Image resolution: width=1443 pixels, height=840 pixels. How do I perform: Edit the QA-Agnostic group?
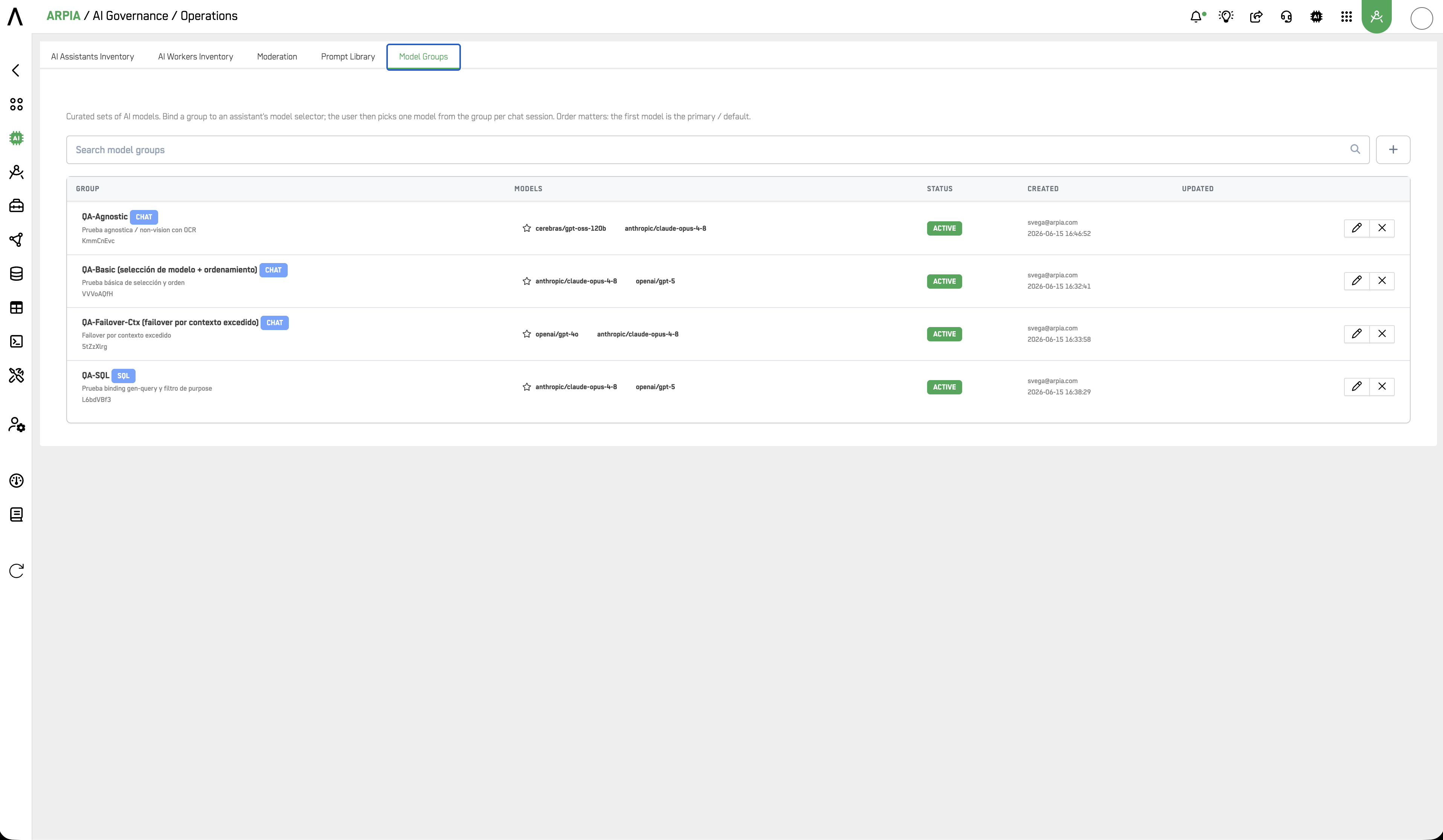[x=1356, y=228]
